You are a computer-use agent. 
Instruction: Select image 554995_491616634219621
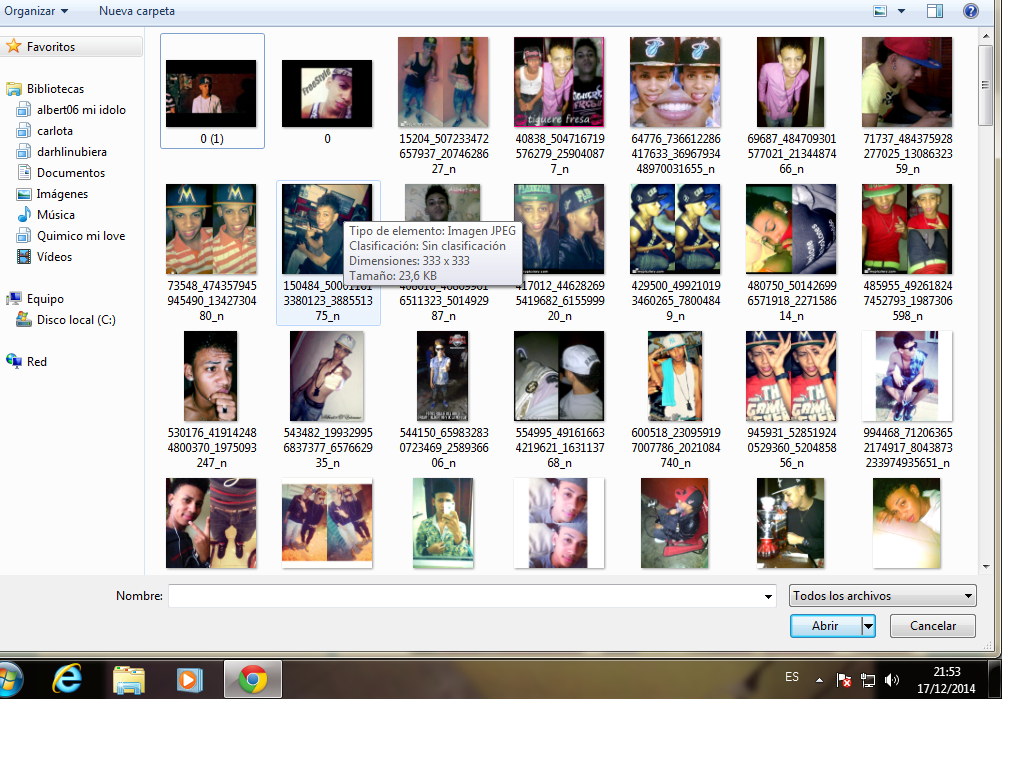click(559, 376)
